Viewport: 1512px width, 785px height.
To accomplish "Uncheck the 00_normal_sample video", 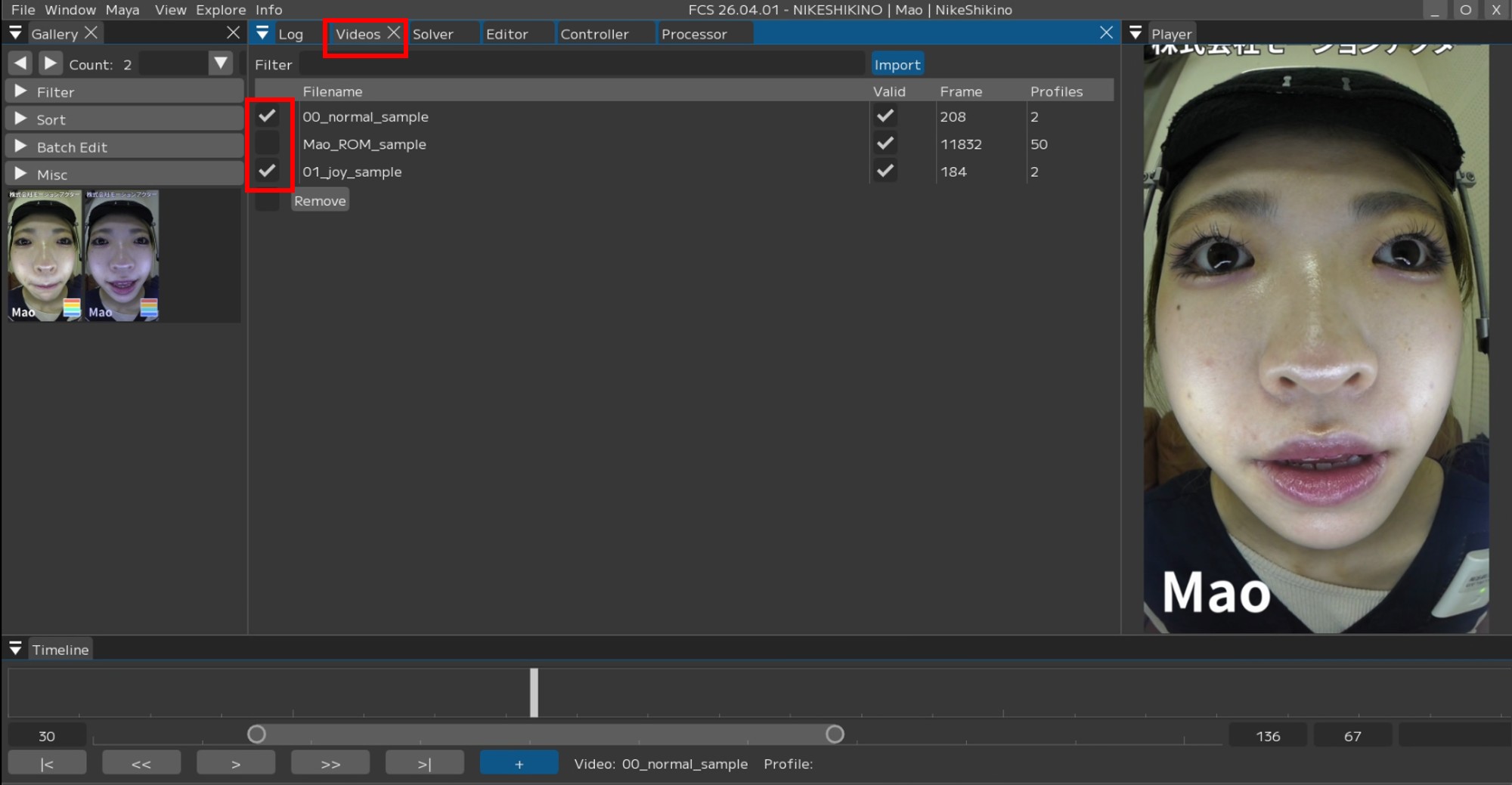I will tap(268, 116).
